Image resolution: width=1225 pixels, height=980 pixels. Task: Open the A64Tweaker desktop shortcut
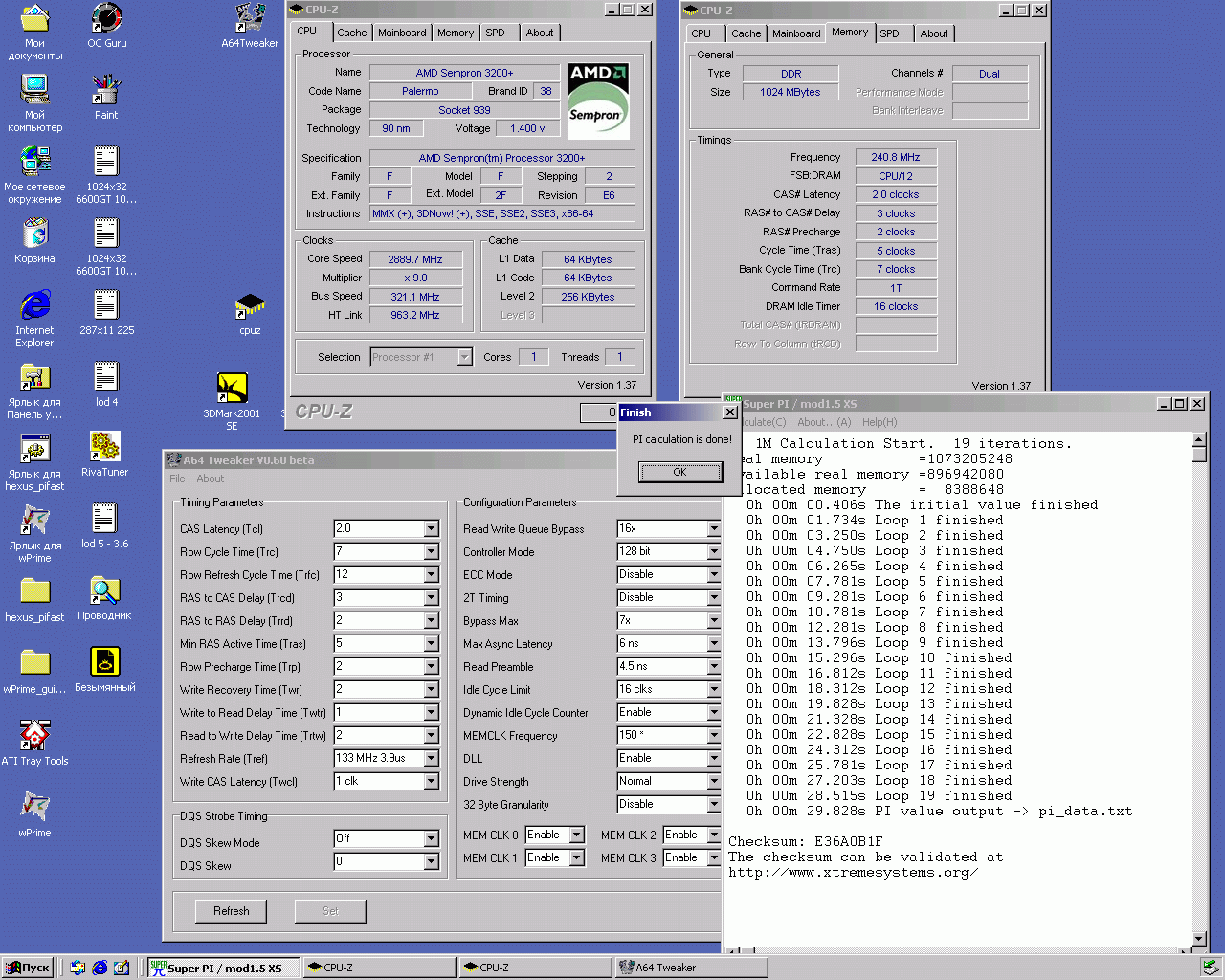tap(250, 26)
